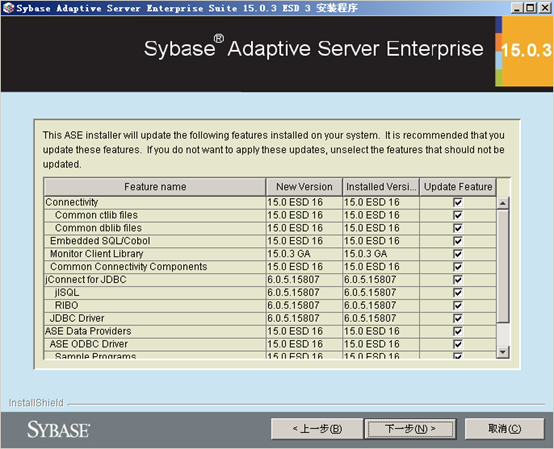554x449 pixels.
Task: Select the jConnect for JDBC row
Action: pos(270,280)
